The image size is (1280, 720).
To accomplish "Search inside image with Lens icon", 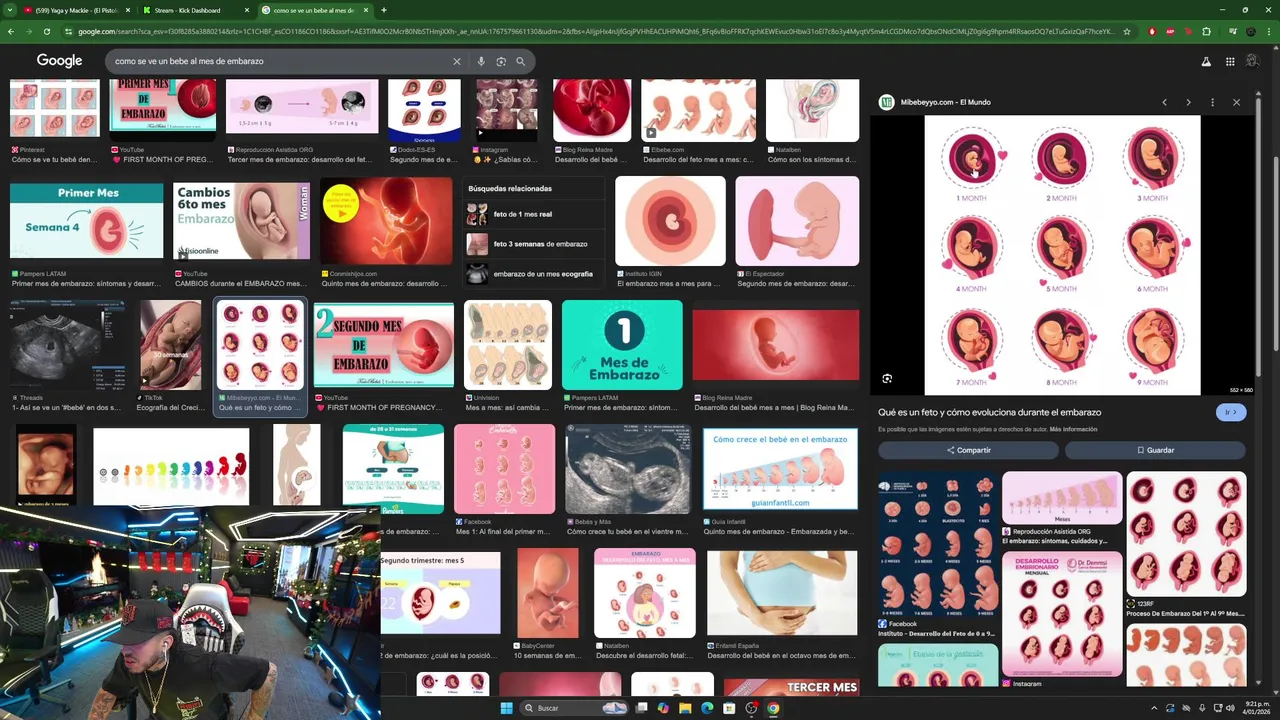I will (887, 379).
